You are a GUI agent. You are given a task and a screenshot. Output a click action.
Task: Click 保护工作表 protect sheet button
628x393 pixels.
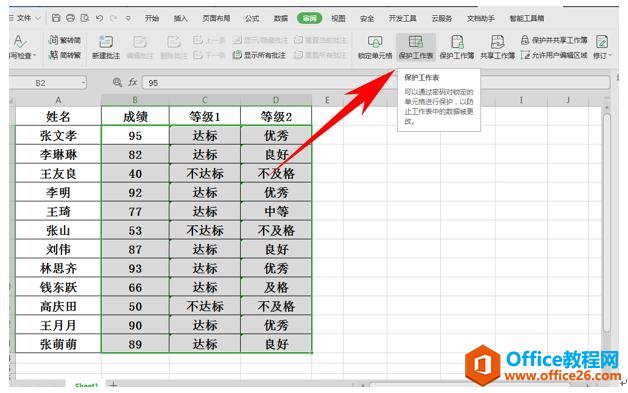coord(416,47)
